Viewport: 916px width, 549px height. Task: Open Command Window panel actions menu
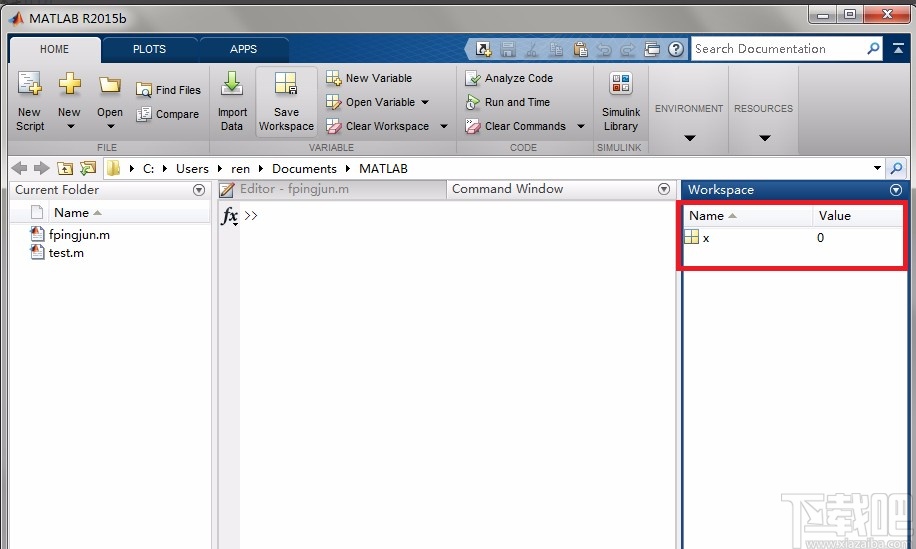click(664, 189)
